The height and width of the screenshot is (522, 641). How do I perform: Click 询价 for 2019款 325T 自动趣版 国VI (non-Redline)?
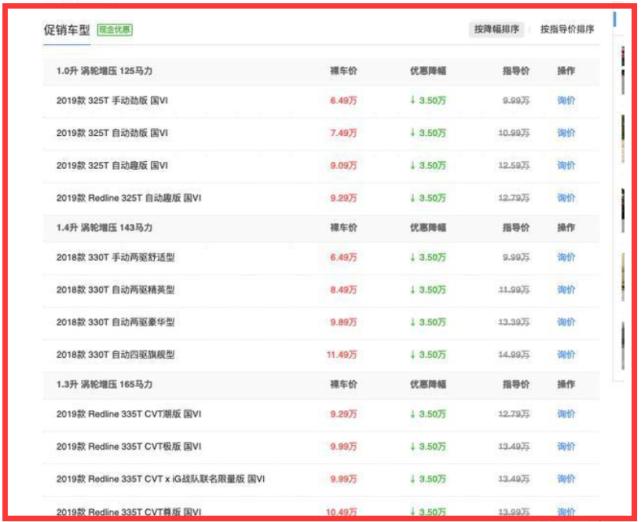(566, 166)
